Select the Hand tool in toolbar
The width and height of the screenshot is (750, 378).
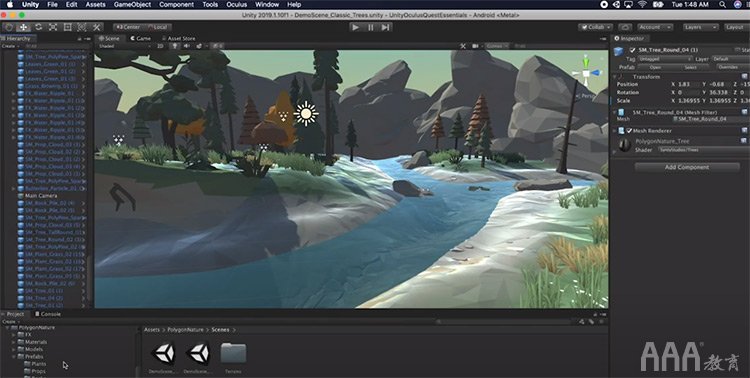click(x=9, y=27)
